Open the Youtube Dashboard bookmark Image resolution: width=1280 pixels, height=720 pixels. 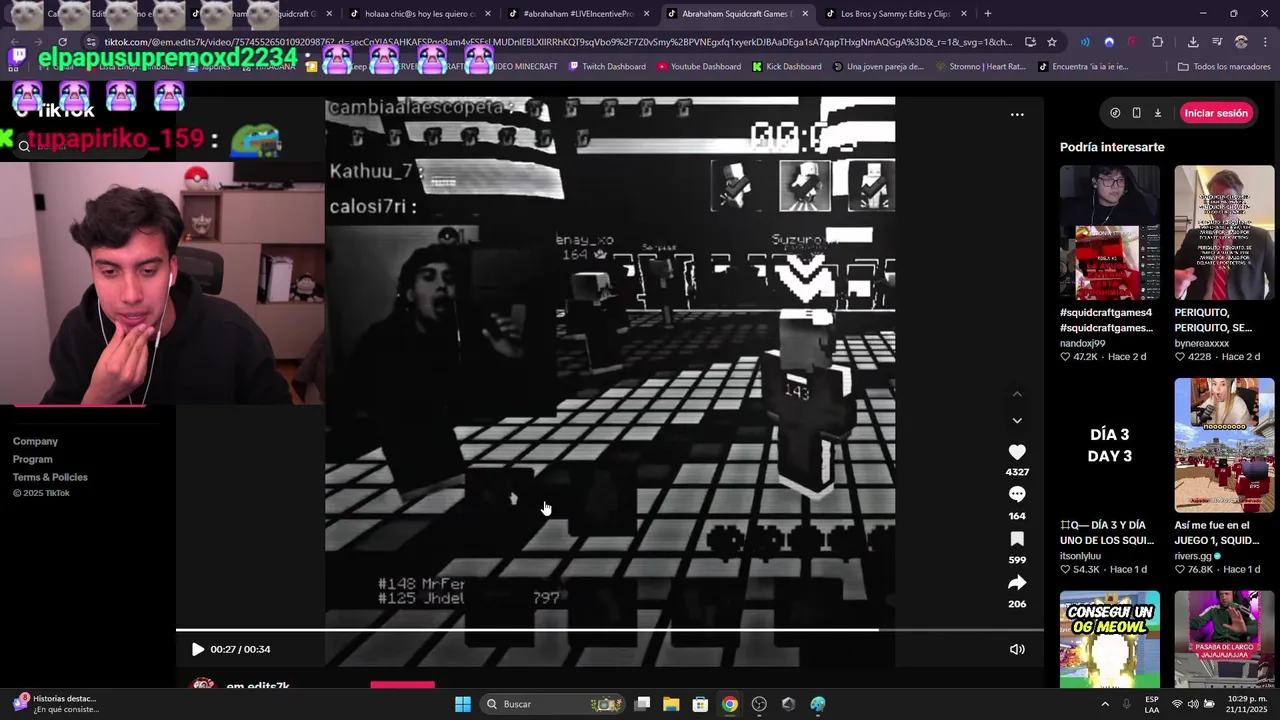(699, 67)
